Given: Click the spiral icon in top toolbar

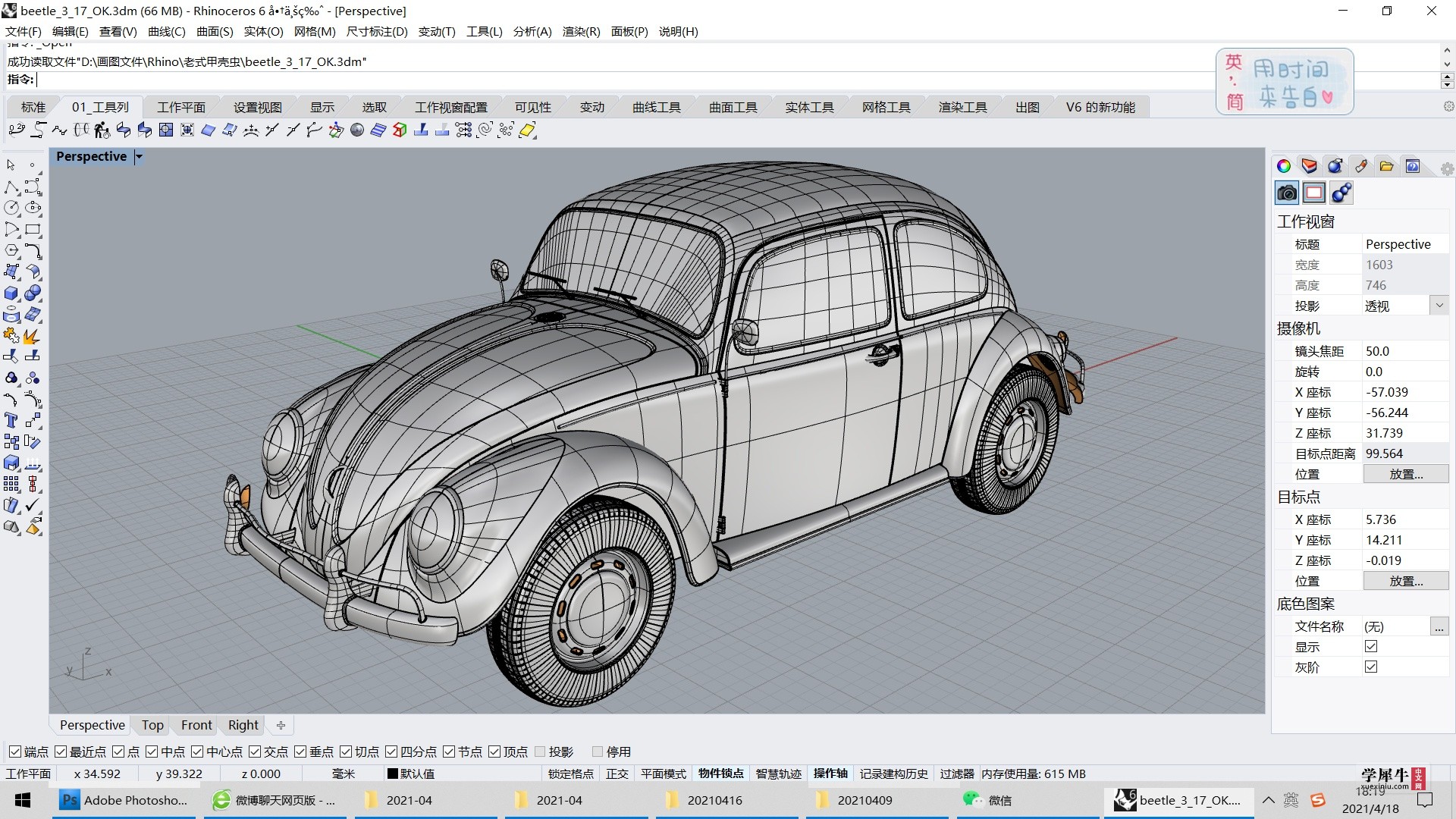Looking at the screenshot, I should point(485,130).
